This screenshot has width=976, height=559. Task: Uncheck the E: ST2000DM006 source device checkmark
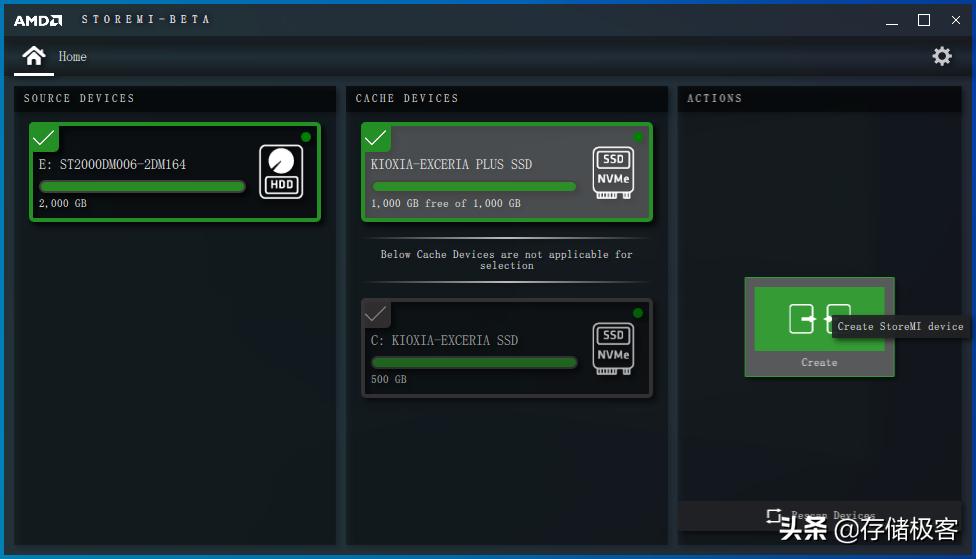[44, 138]
